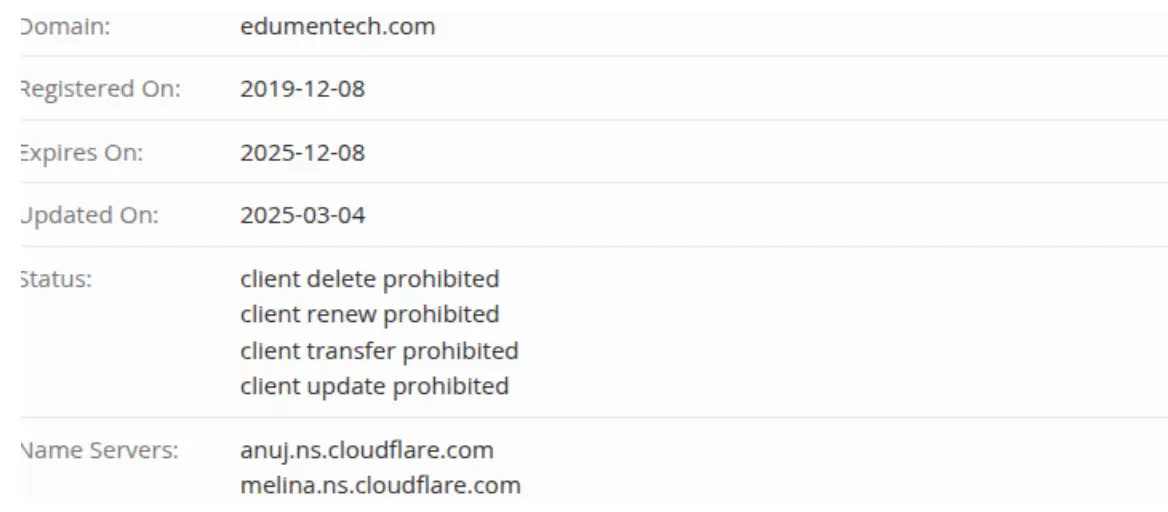
Task: Select the 2025-12-08 expiration date
Action: tap(302, 153)
